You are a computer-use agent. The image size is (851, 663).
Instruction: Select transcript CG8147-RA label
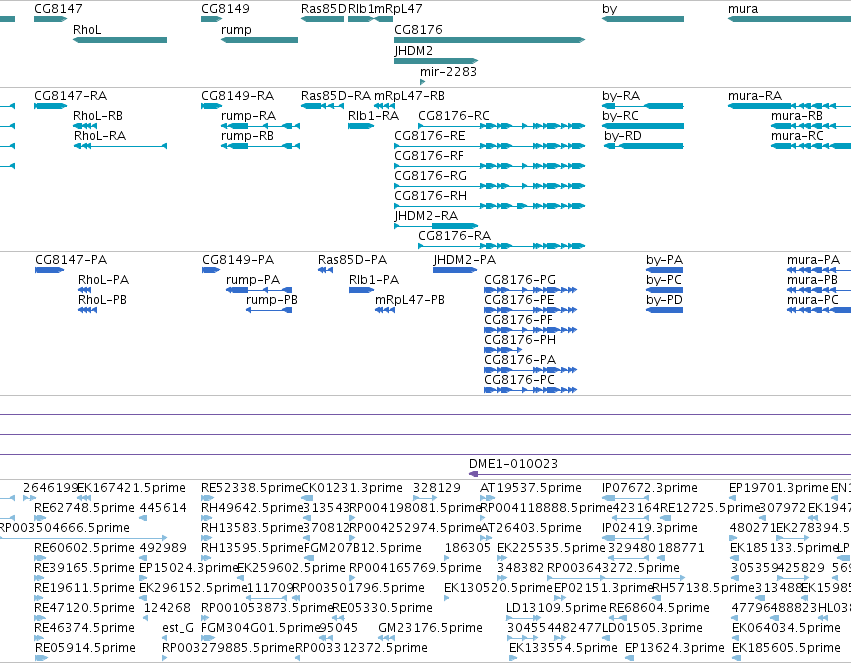(71, 96)
